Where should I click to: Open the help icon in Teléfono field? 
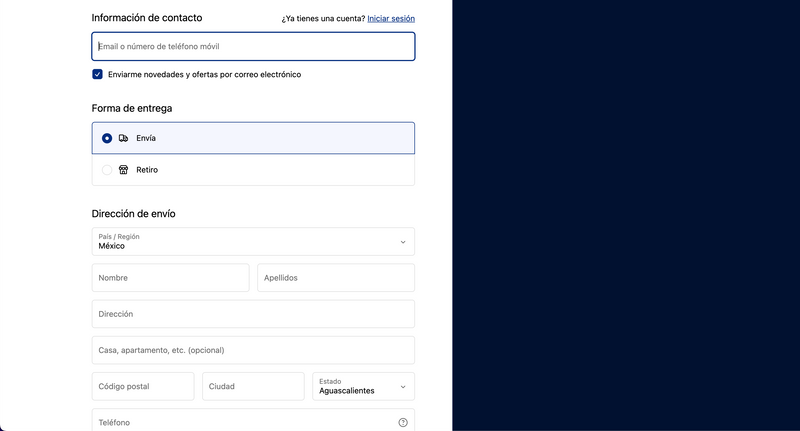(x=403, y=422)
